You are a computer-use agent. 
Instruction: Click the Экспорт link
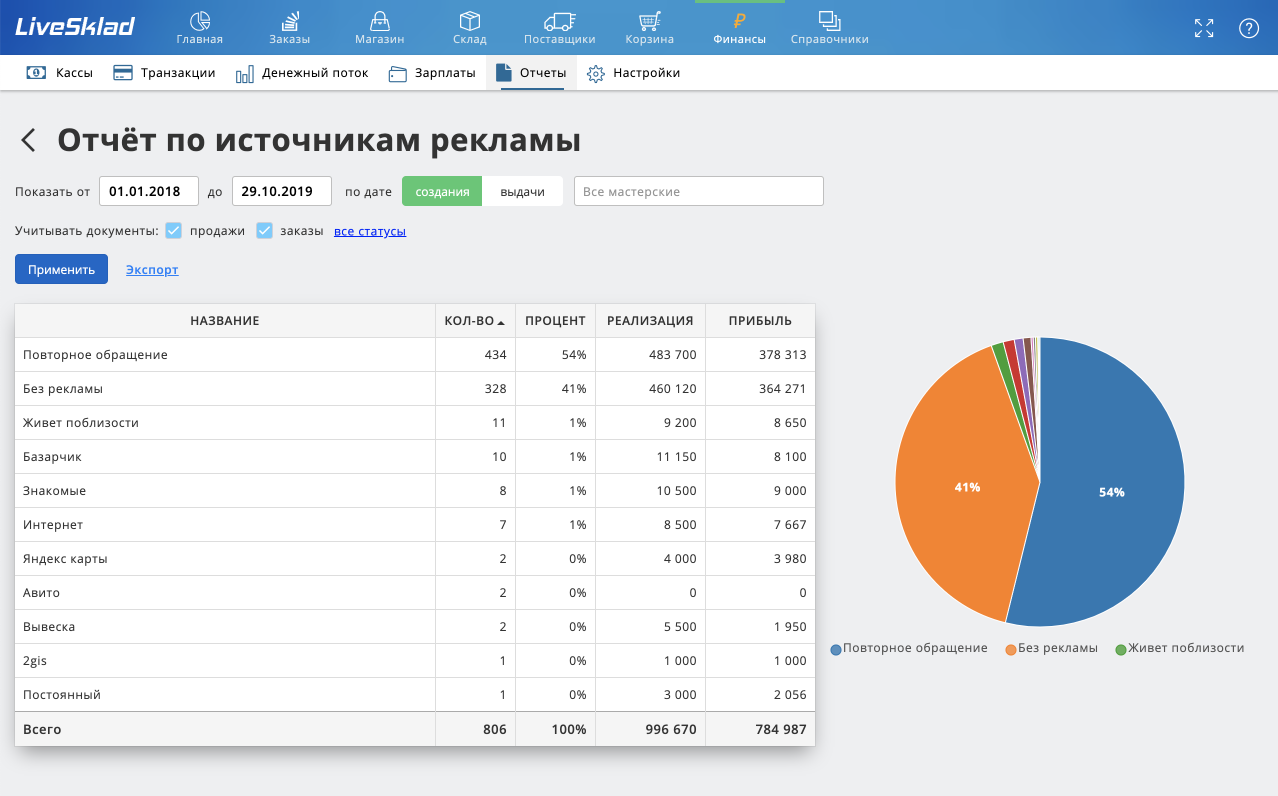tap(152, 270)
